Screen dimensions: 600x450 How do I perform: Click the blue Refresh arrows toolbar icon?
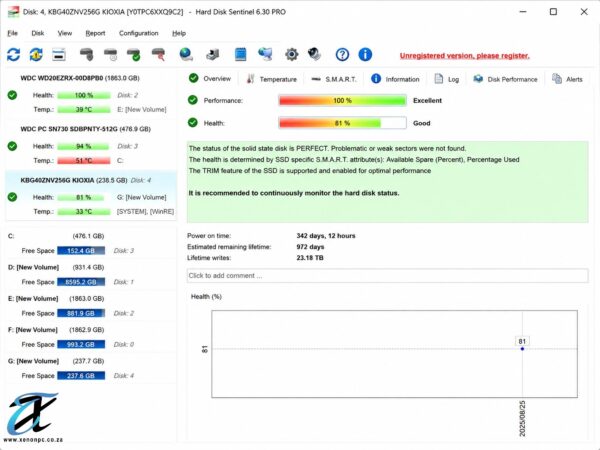[x=13, y=55]
